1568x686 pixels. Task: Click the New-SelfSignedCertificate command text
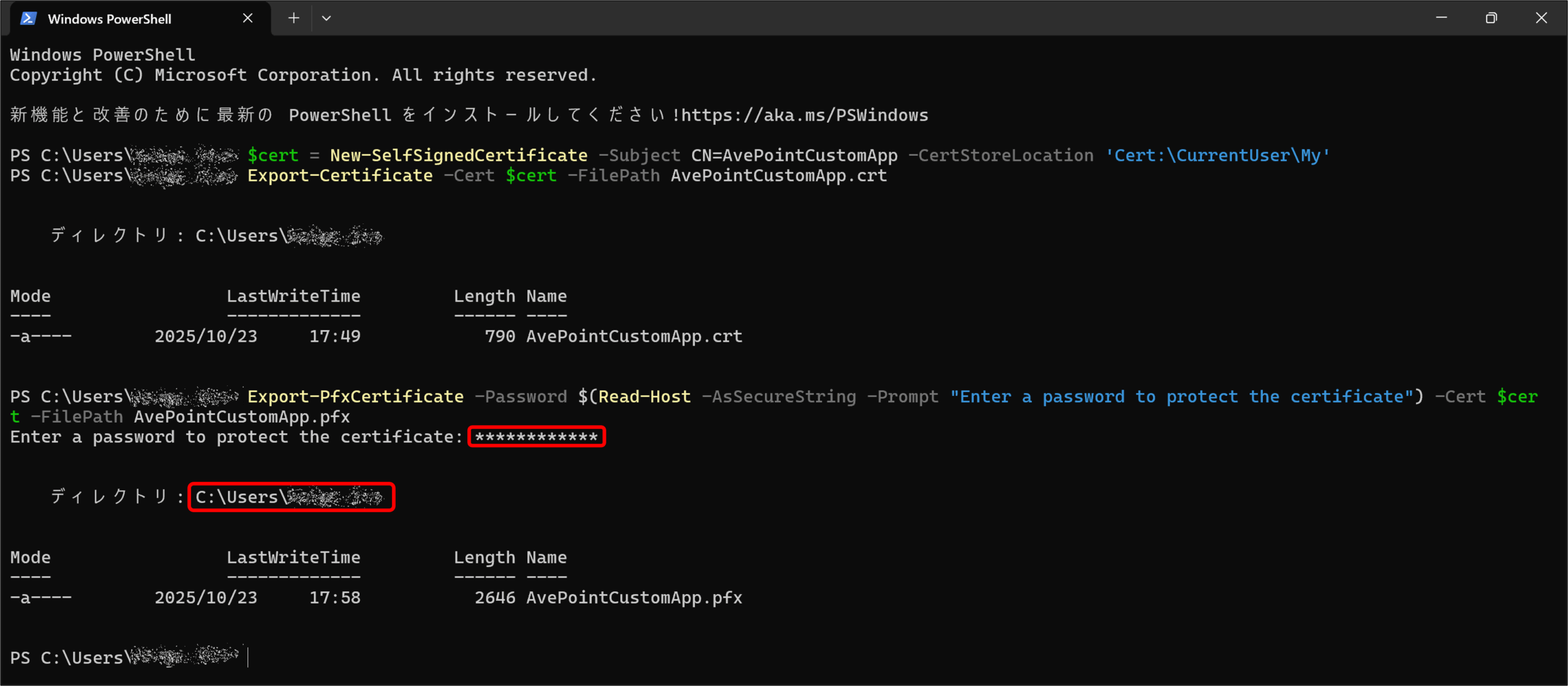coord(459,156)
